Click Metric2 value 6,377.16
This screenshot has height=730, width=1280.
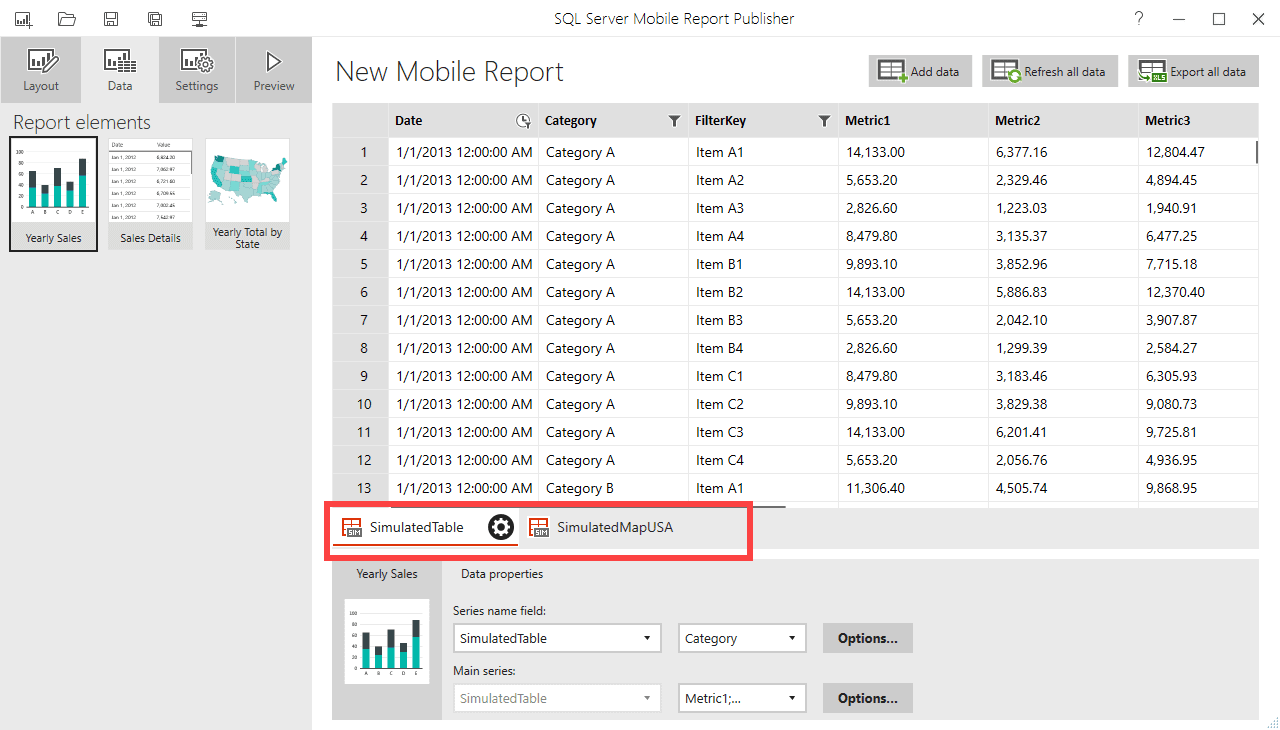click(x=1063, y=152)
